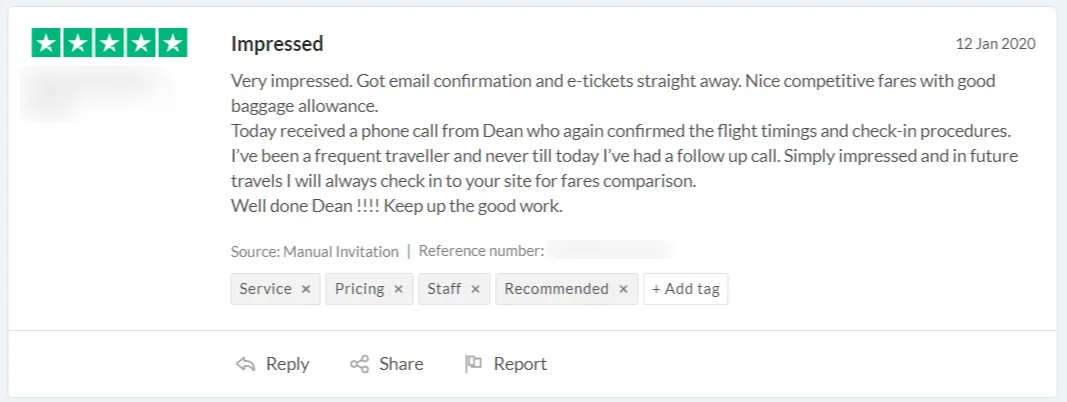Remove the Recommended tag with x
The image size is (1067, 402).
[623, 289]
